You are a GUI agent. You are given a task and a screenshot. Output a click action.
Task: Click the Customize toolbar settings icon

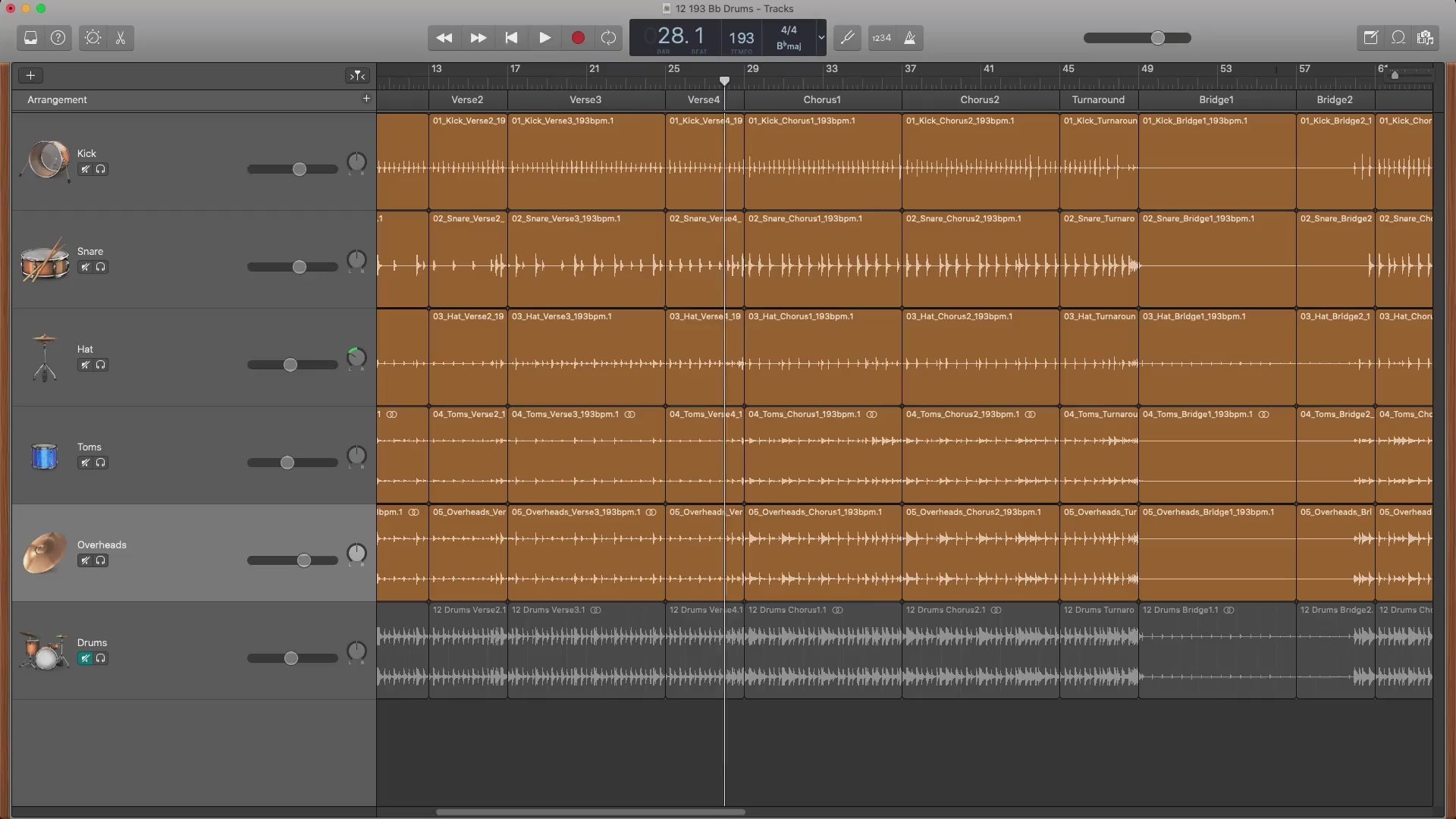(92, 37)
